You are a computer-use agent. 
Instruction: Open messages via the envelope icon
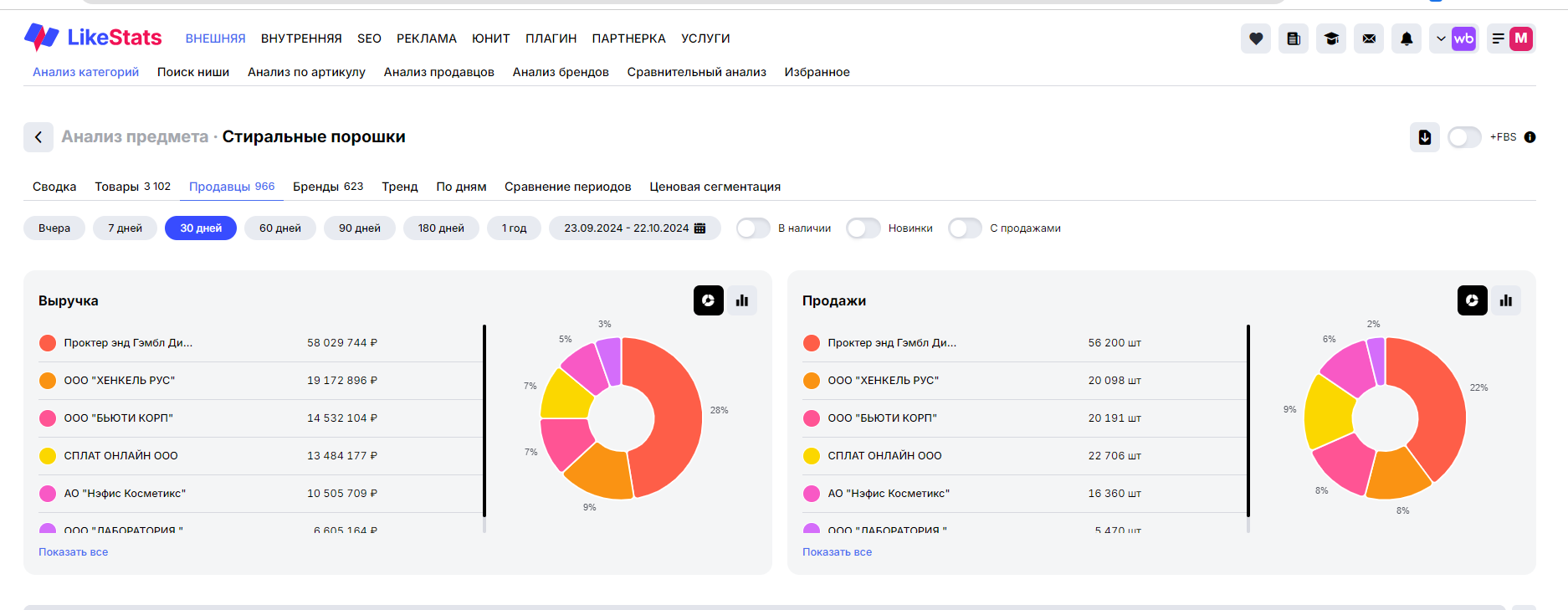coord(1369,38)
